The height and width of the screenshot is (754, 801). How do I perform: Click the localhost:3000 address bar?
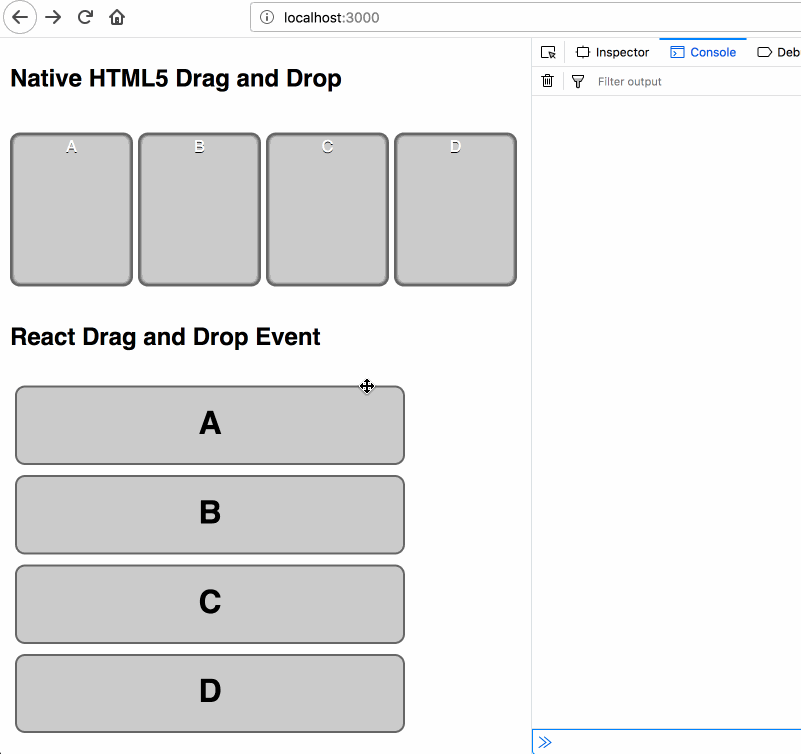pos(520,17)
